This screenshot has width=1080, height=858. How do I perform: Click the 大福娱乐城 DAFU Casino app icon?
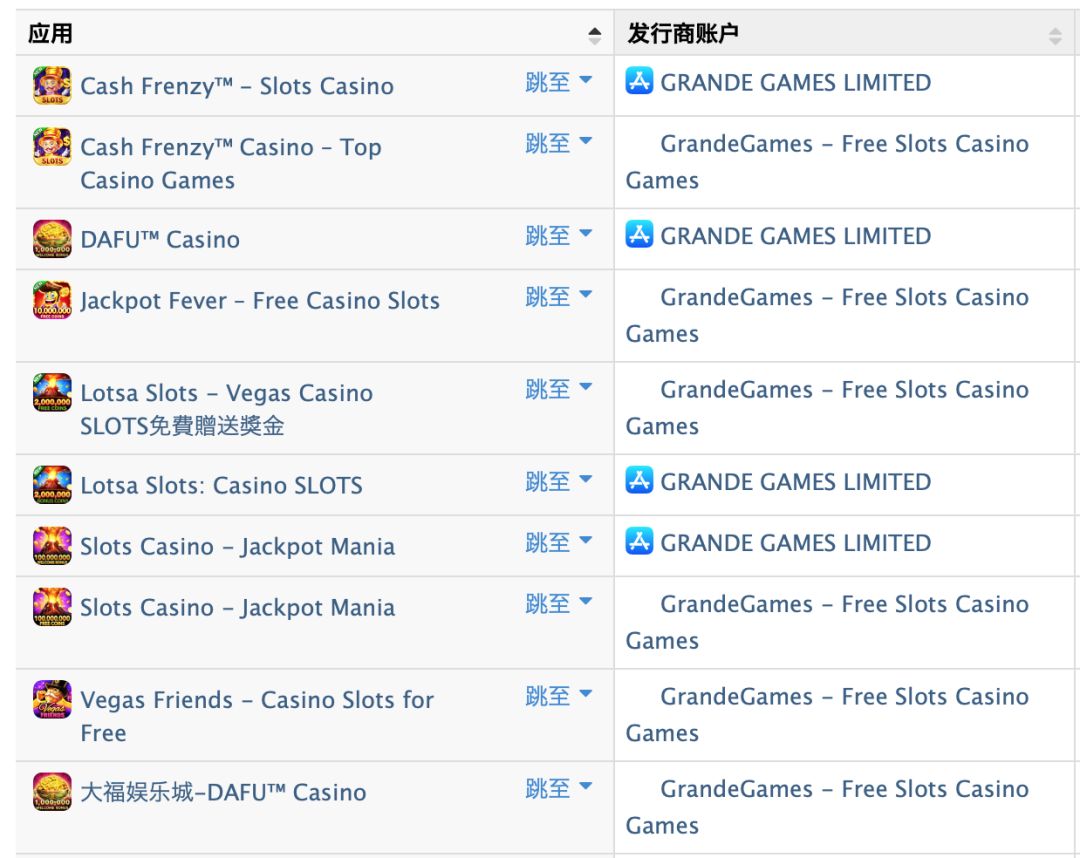click(x=52, y=791)
